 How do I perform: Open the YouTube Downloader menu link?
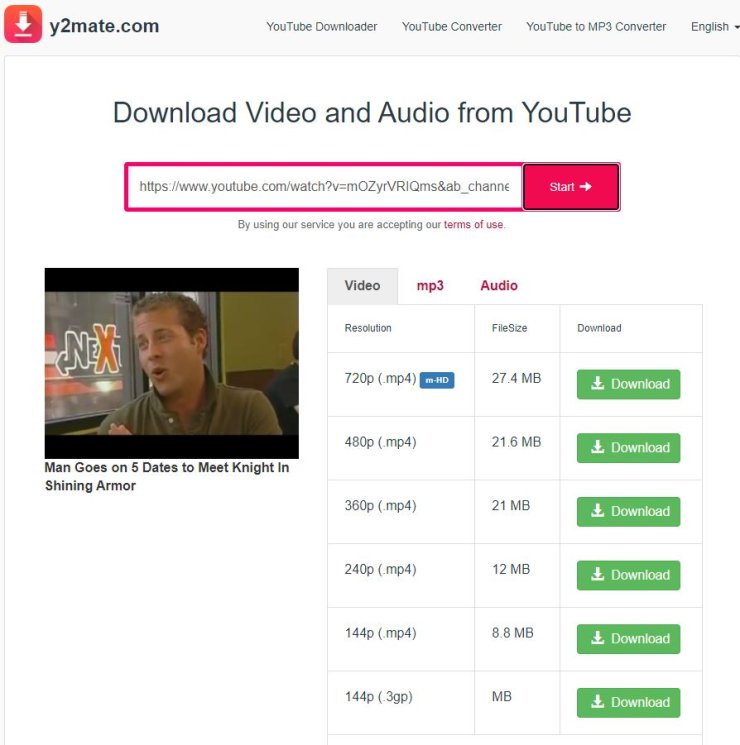click(321, 27)
